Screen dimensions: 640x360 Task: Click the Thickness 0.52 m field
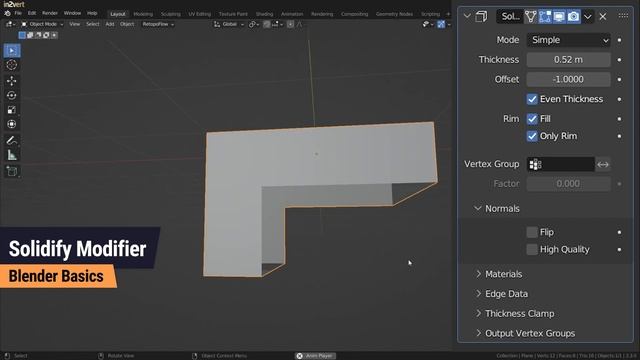(x=569, y=60)
